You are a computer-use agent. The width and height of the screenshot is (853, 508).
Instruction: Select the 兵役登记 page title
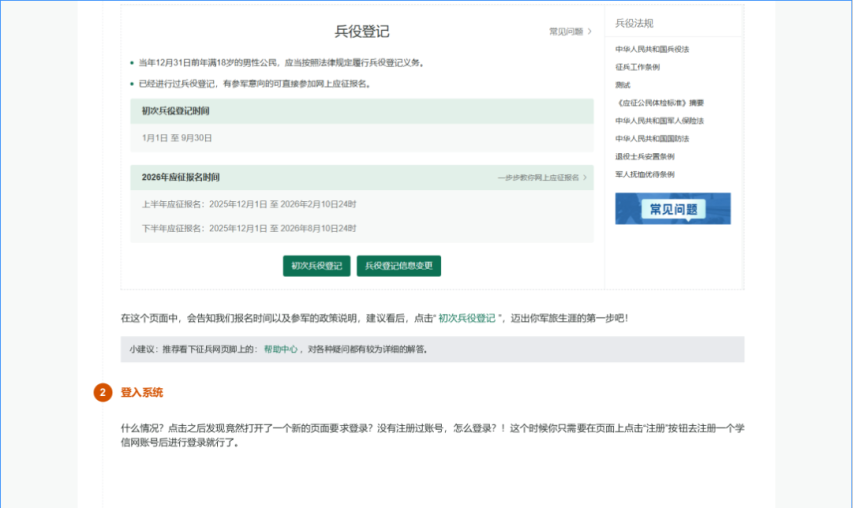click(x=362, y=32)
